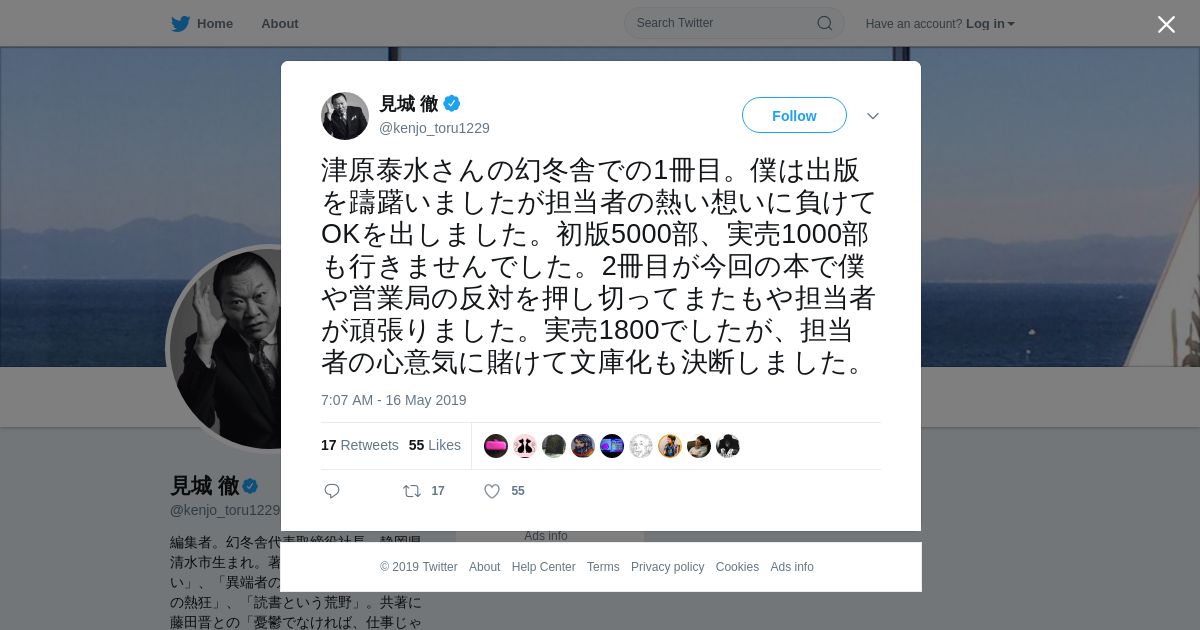This screenshot has height=630, width=1200.
Task: Like the tweet with the heart icon
Action: [x=492, y=491]
